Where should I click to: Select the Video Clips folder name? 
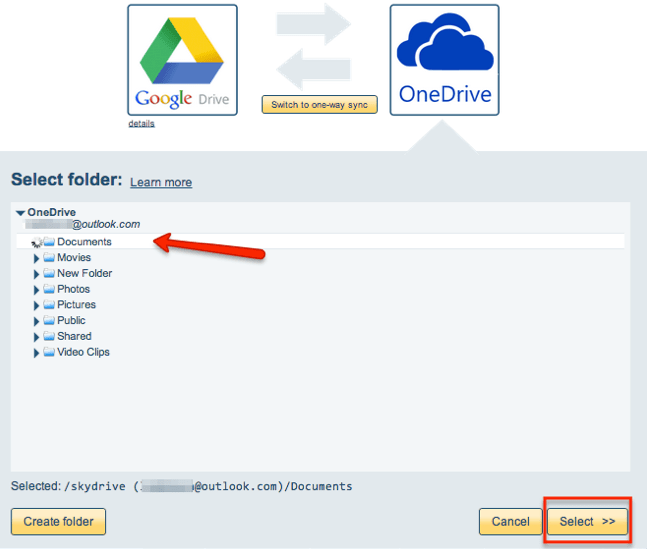pos(83,352)
